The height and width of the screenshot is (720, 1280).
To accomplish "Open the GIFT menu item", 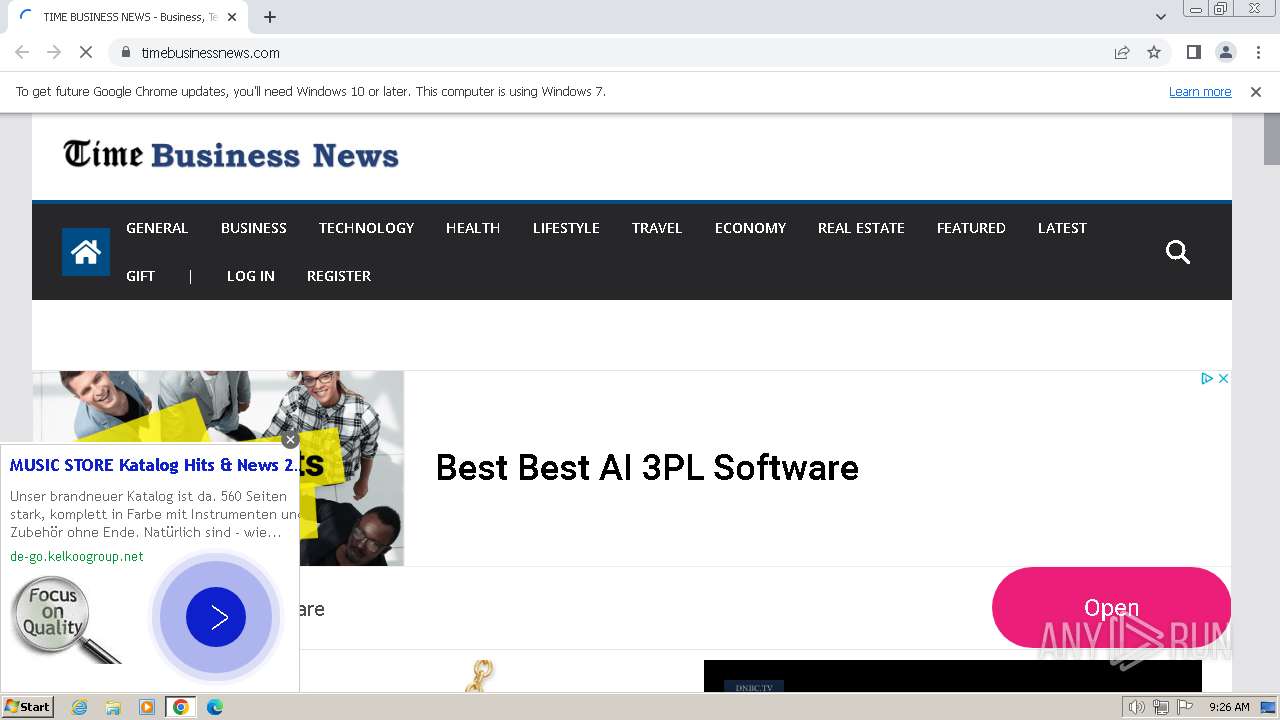I will pos(140,276).
